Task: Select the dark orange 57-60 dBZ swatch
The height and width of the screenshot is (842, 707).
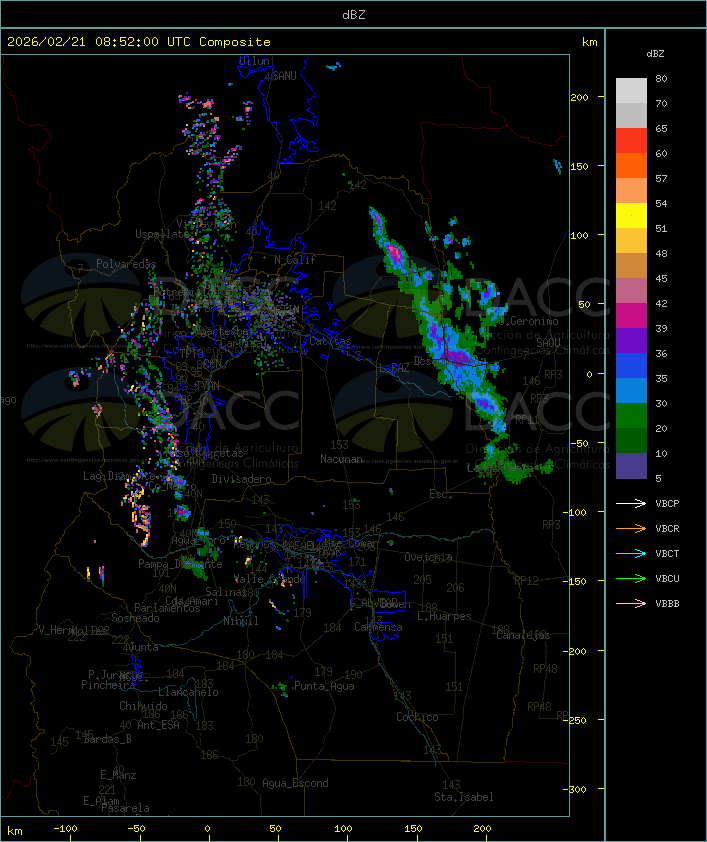Action: pos(631,165)
